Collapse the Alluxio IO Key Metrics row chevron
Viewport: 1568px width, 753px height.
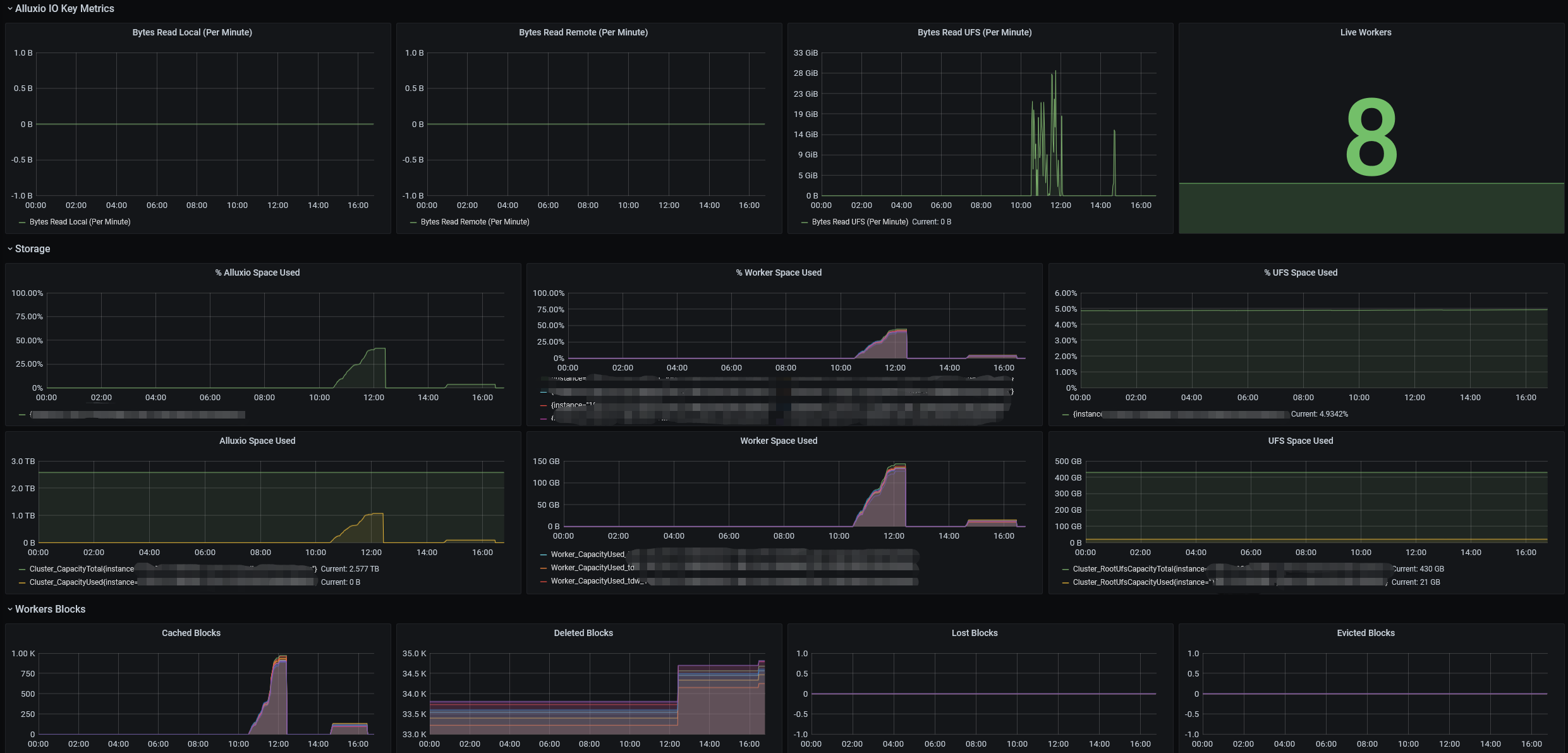tap(9, 9)
